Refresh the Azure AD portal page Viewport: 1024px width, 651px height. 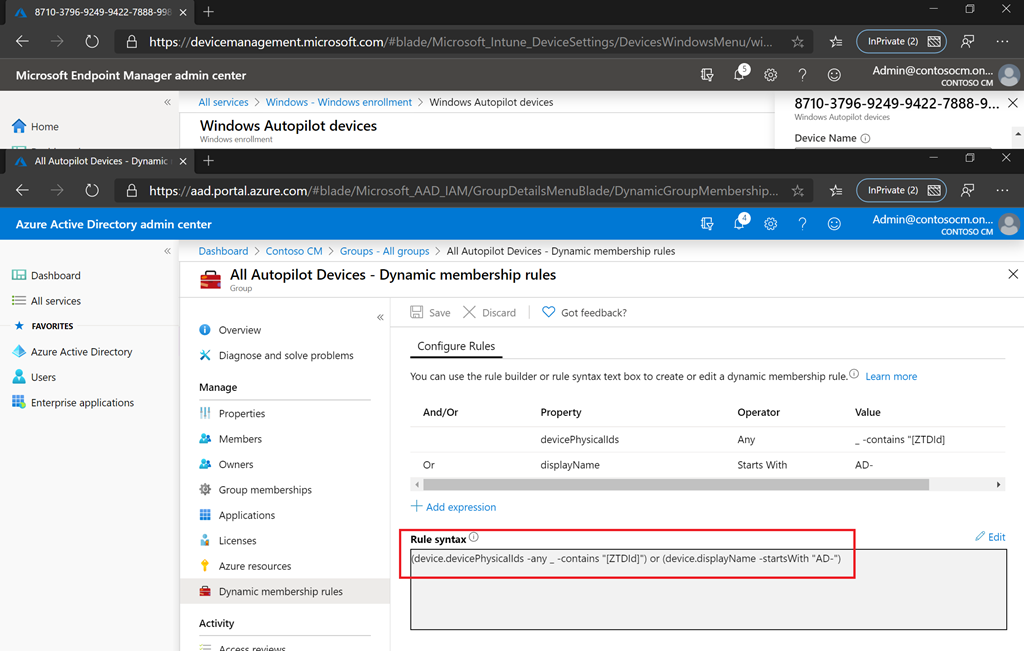[92, 190]
